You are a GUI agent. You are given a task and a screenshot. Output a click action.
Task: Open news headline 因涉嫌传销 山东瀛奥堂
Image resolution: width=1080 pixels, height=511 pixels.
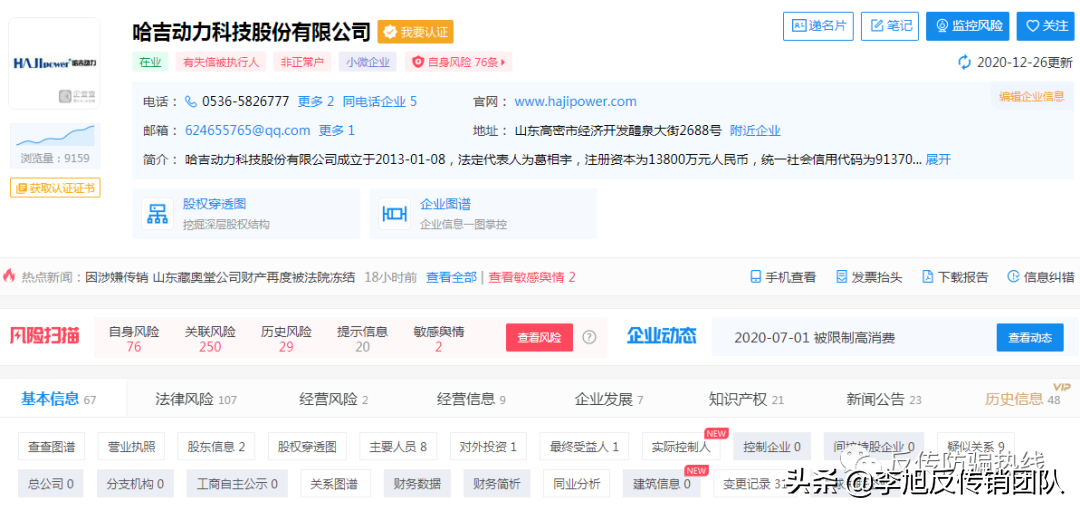tap(220, 278)
